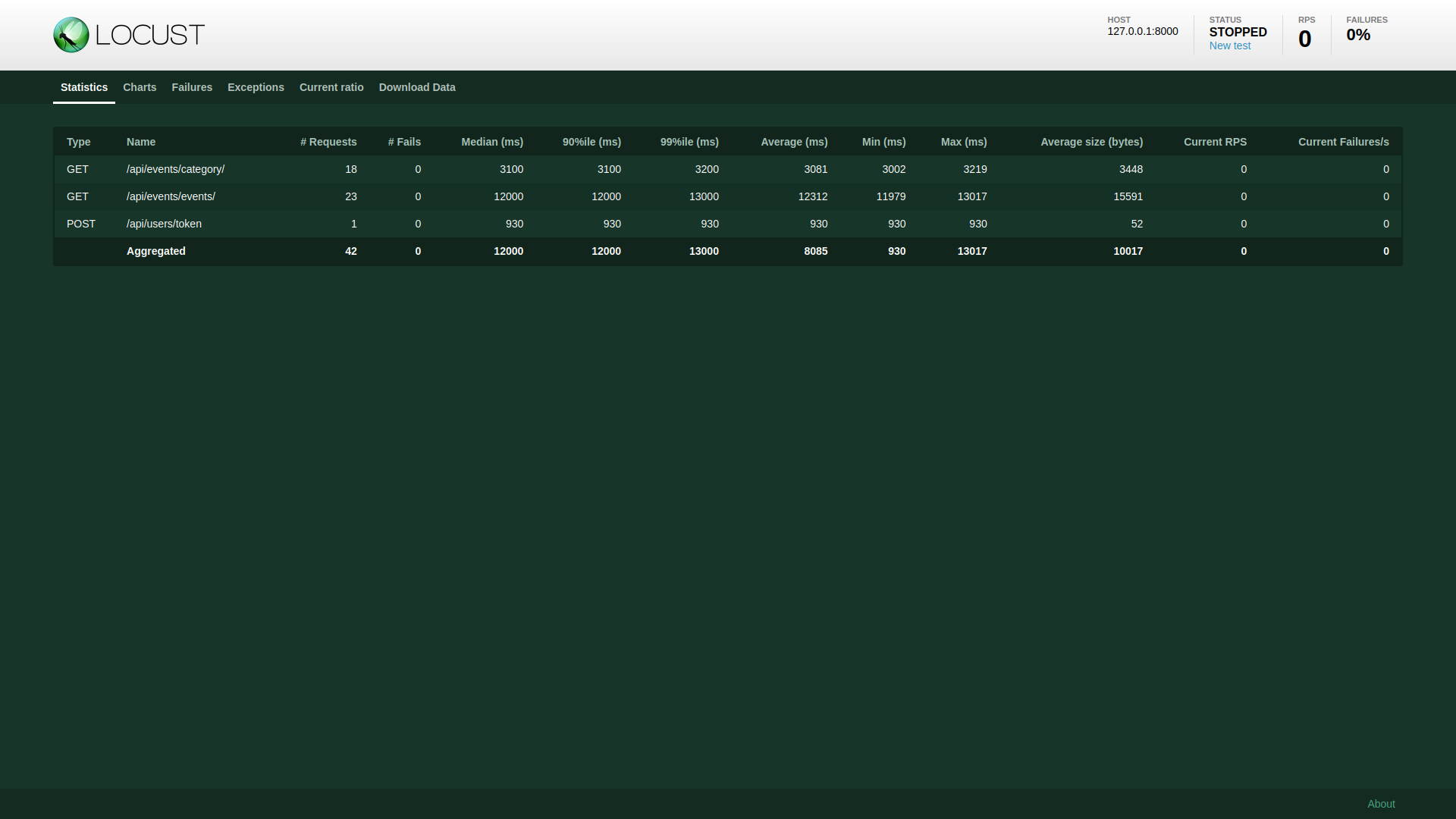Open the About page

pos(1381,803)
